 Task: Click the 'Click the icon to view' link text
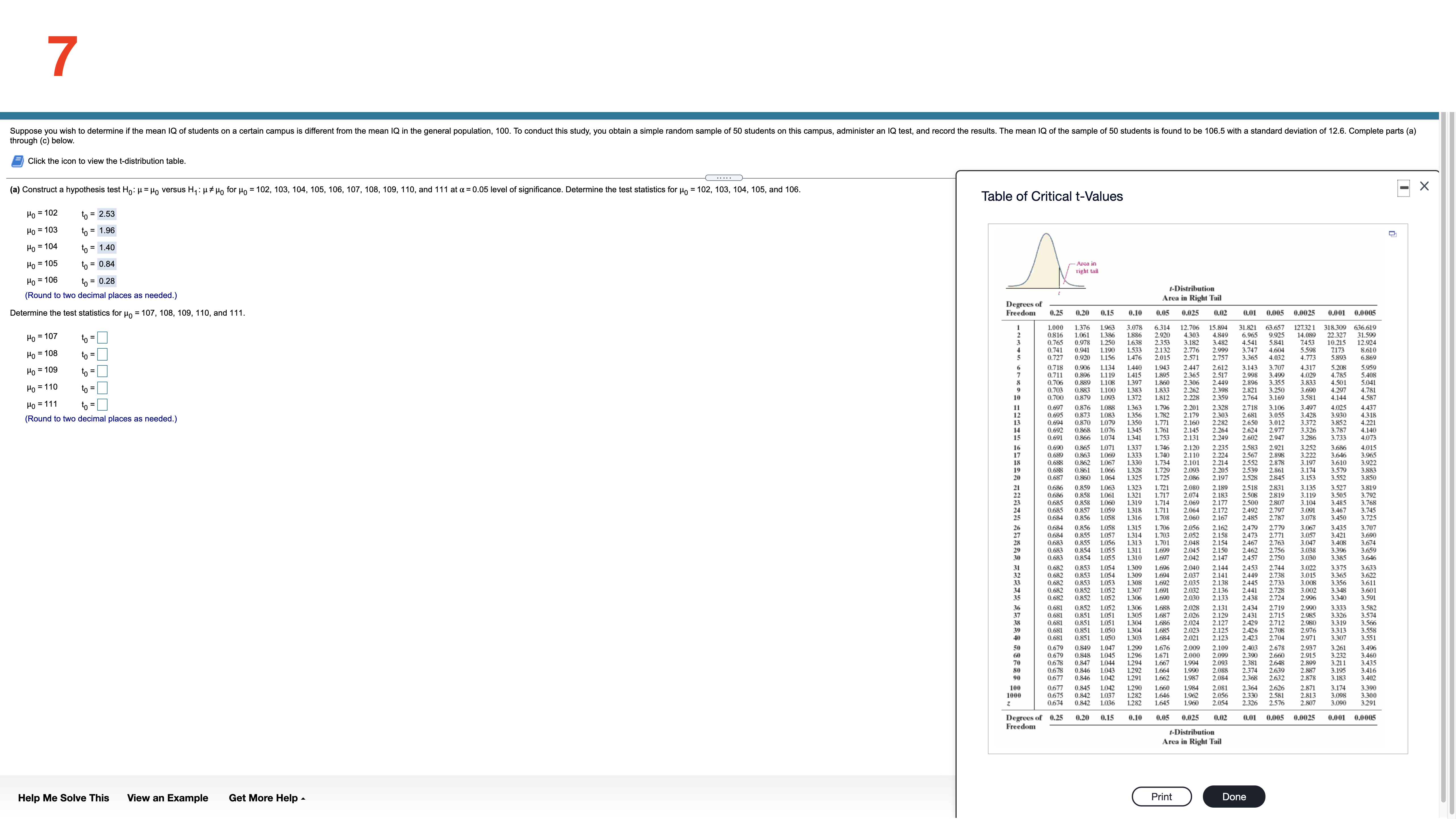tap(107, 161)
